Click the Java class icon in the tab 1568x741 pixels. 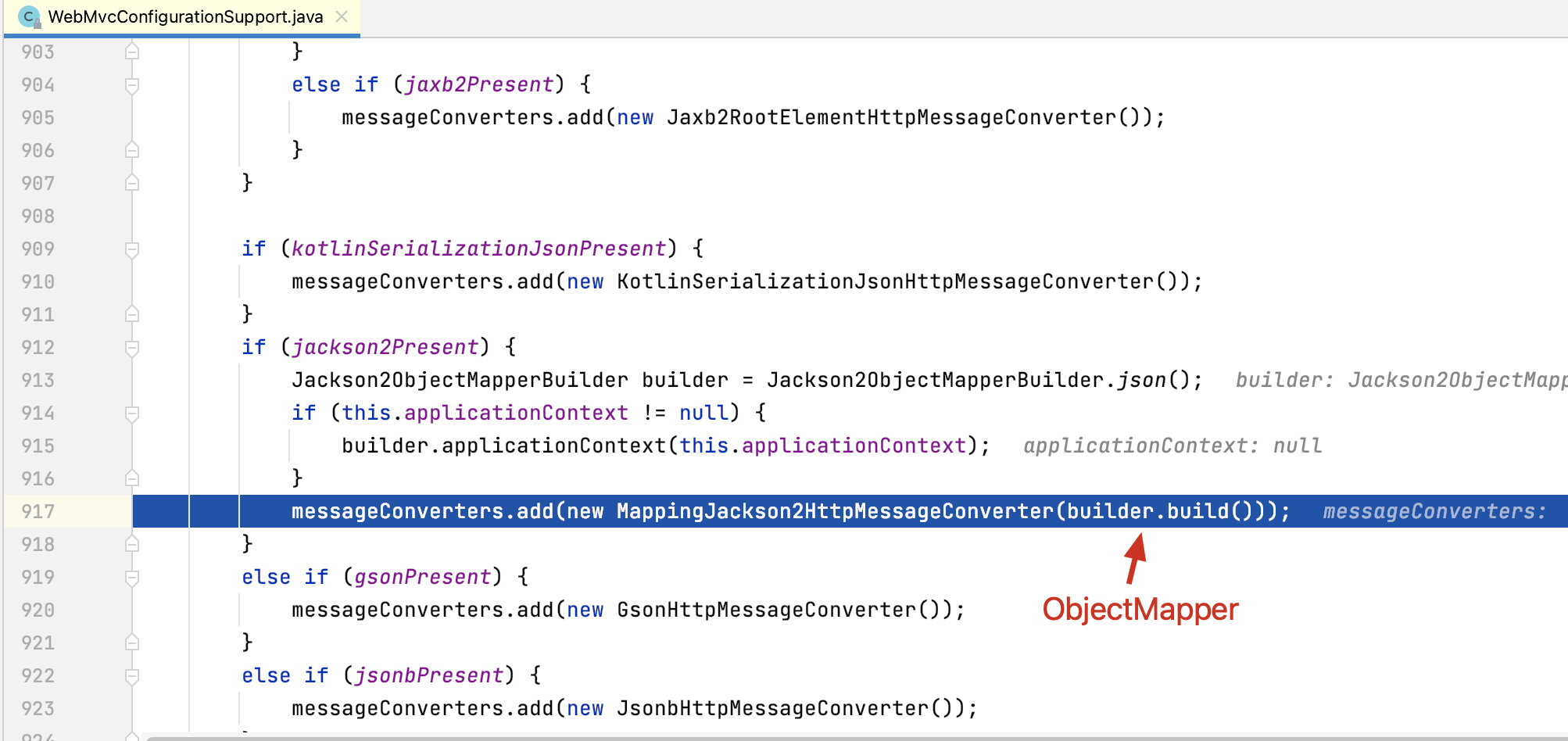point(29,16)
